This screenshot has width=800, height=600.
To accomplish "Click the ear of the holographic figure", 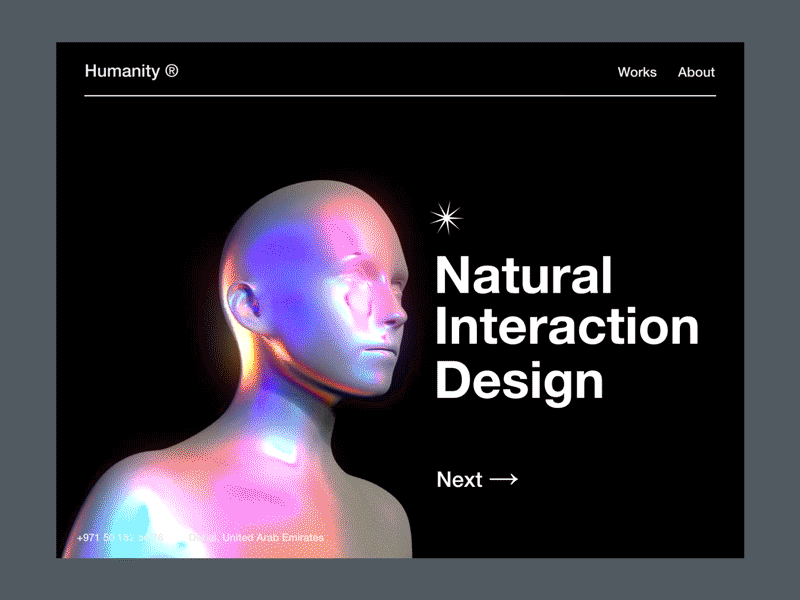I will pyautogui.click(x=243, y=303).
